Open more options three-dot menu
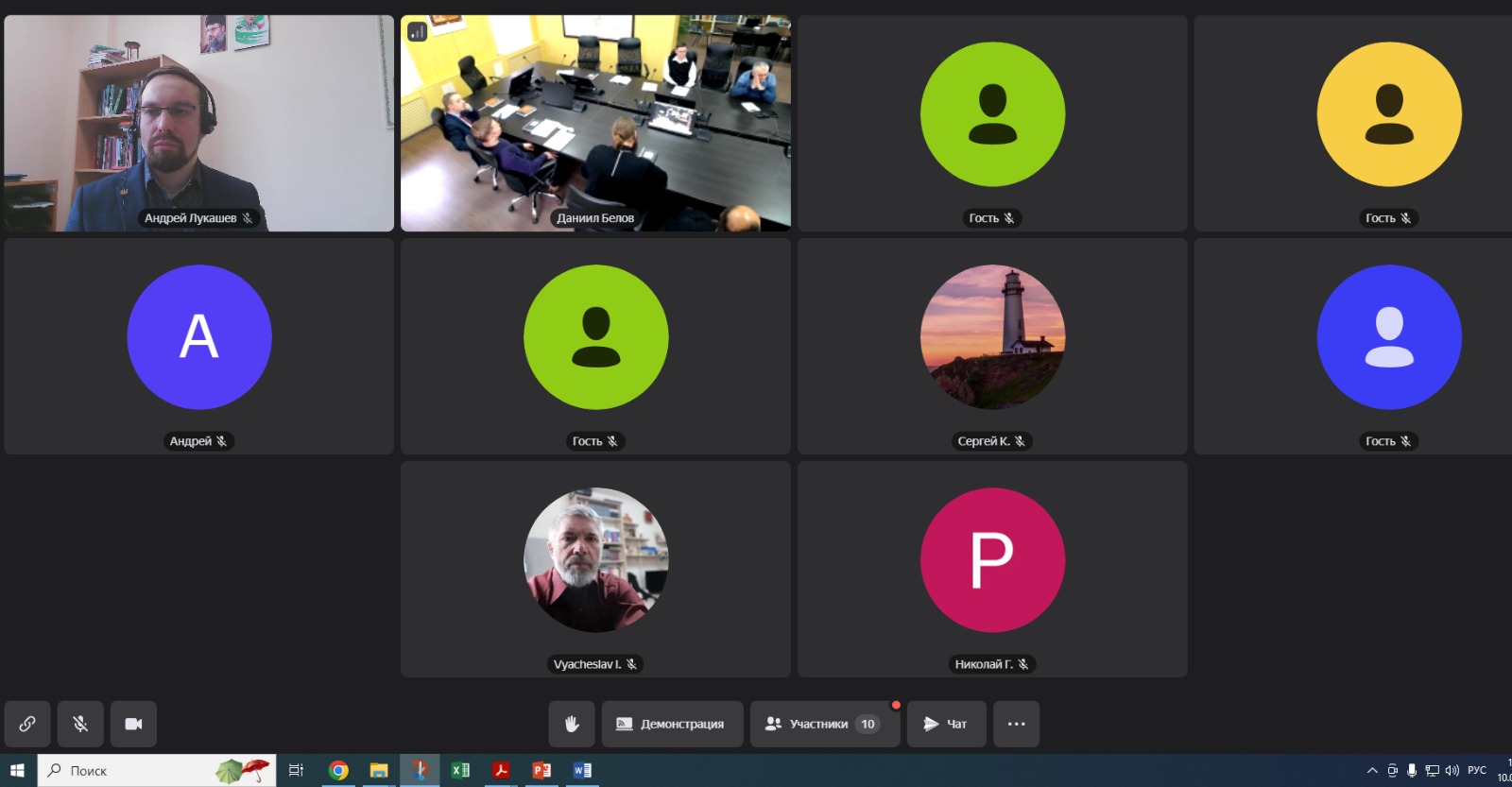This screenshot has height=787, width=1512. click(1016, 724)
